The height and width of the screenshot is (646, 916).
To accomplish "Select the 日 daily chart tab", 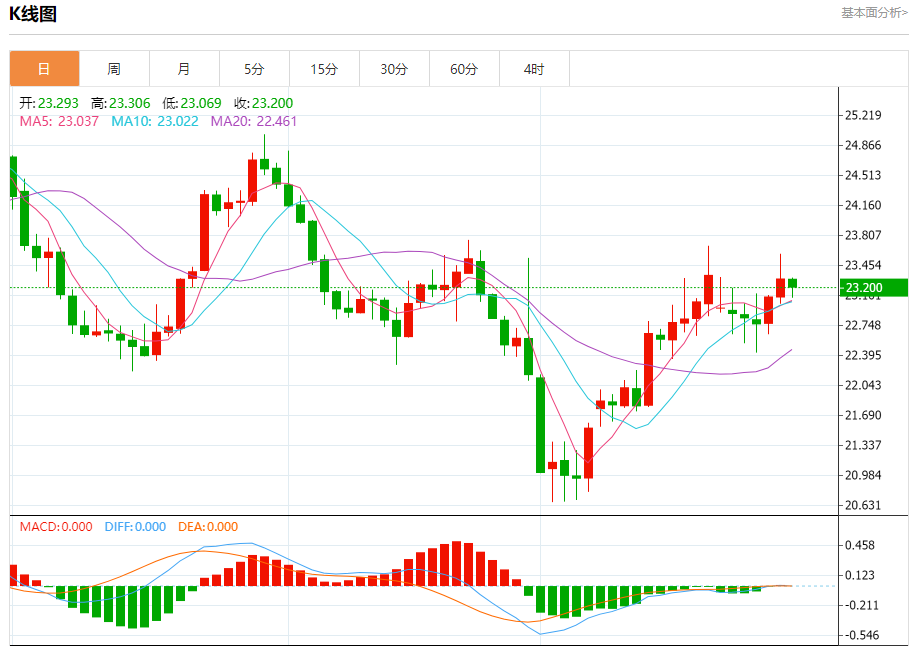I will 44,69.
